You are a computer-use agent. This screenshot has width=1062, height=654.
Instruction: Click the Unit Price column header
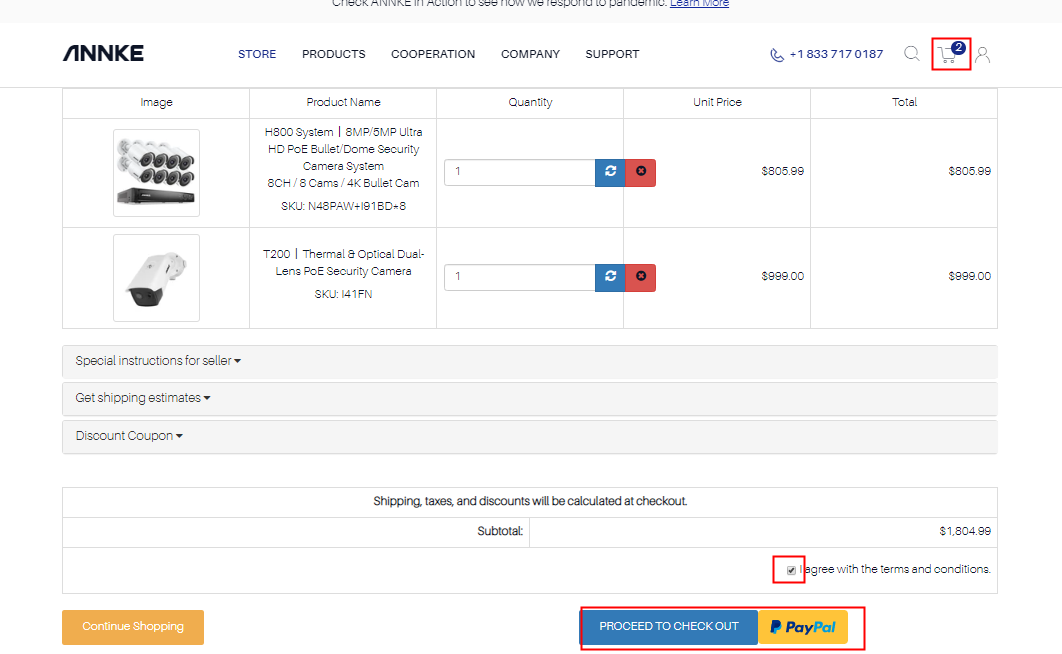[717, 102]
